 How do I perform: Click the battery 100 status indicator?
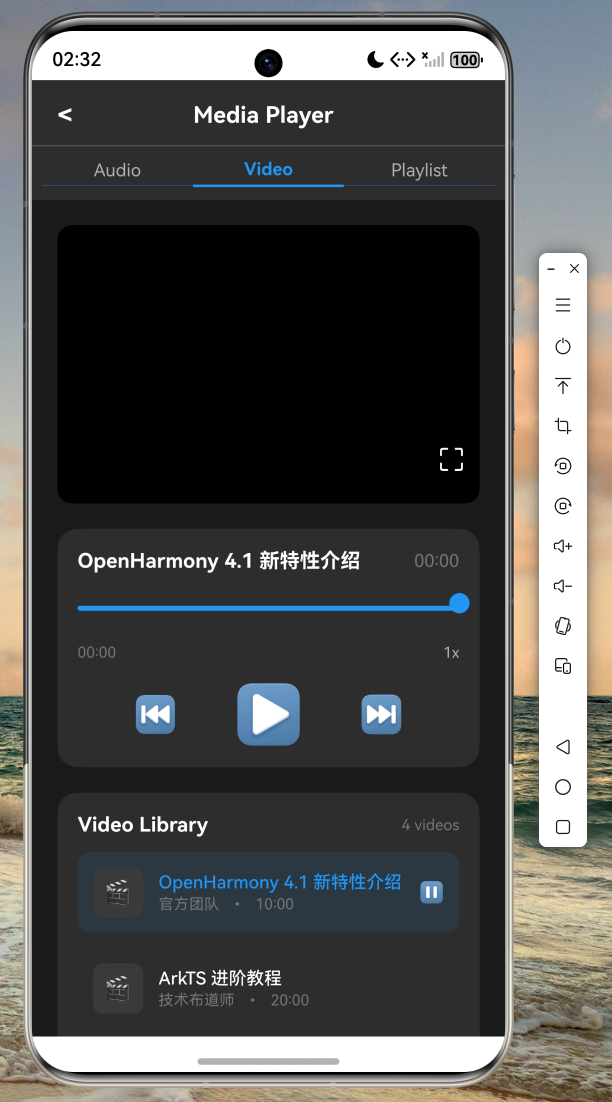point(466,60)
